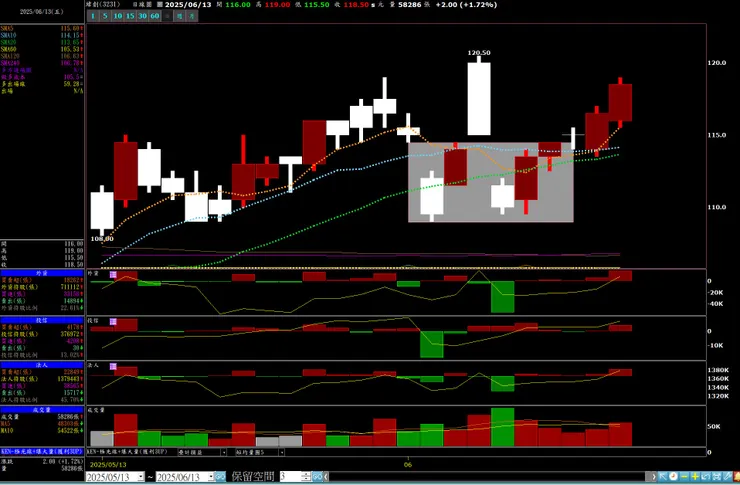Select the 15-minute timeframe button
Screen dimensions: 740x485
tap(130, 16)
